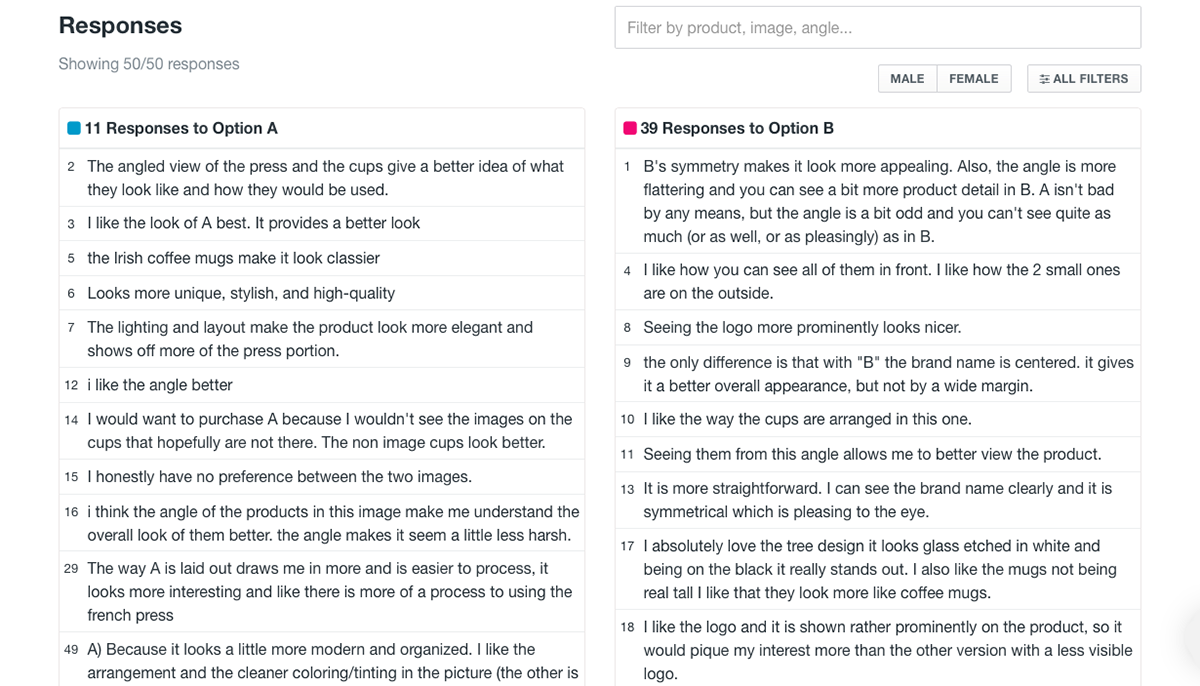Click the Responses heading

120,26
